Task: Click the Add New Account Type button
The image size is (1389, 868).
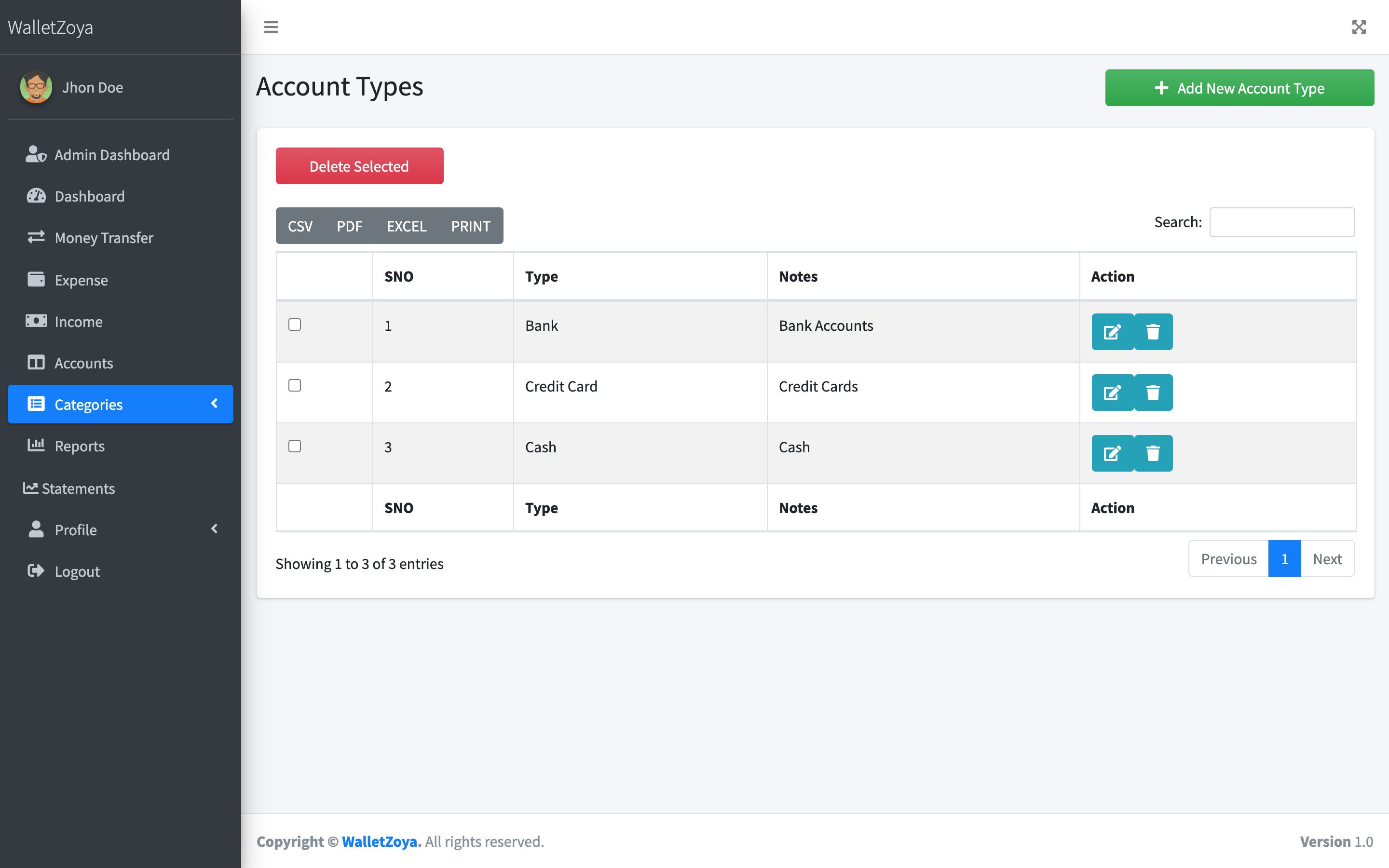Action: coord(1239,88)
